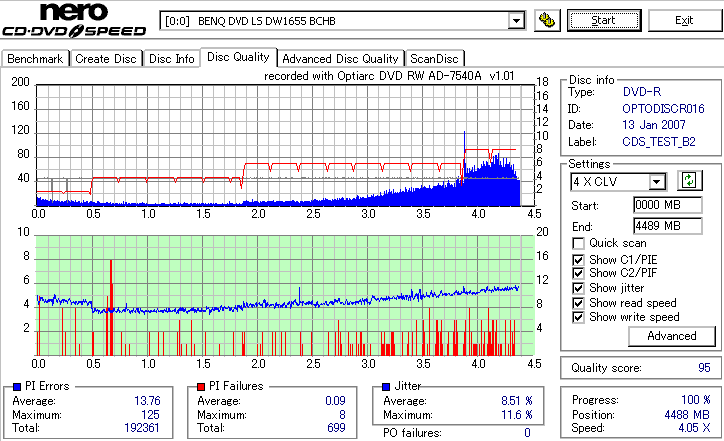Click the red PI Failures legend square
Image resolution: width=724 pixels, height=441 pixels.
[201, 387]
